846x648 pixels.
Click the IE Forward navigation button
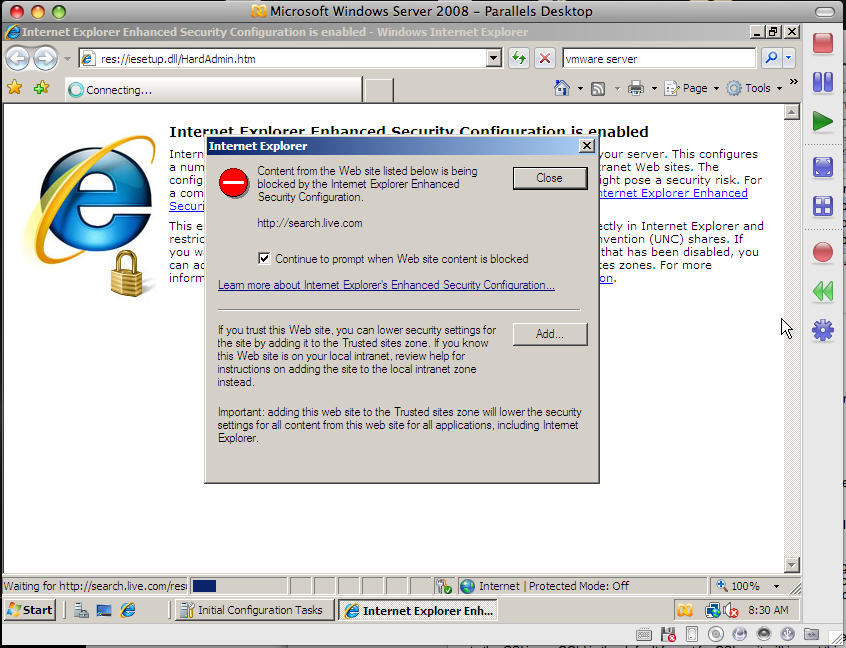click(45, 58)
